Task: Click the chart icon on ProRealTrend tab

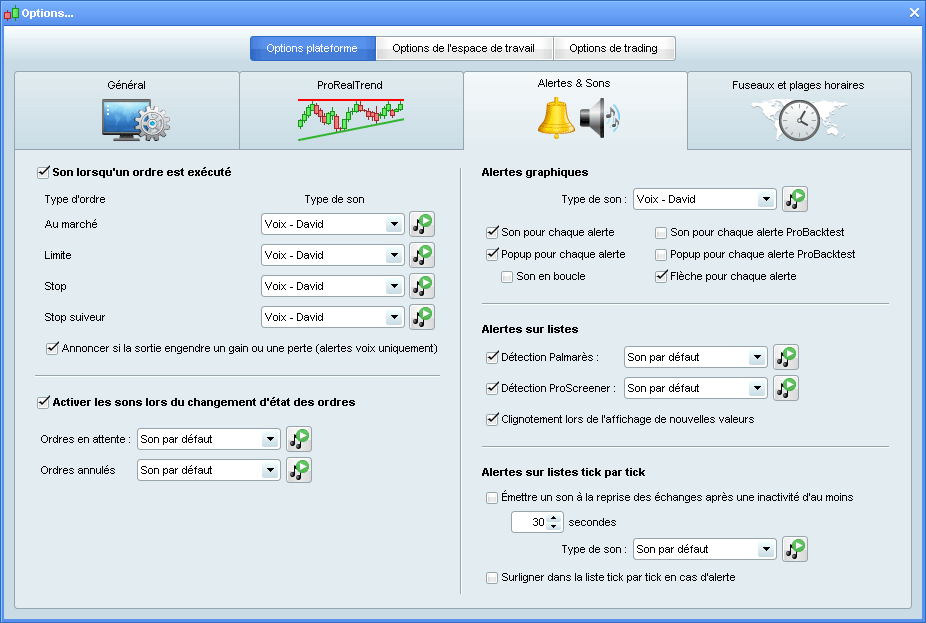Action: 351,115
